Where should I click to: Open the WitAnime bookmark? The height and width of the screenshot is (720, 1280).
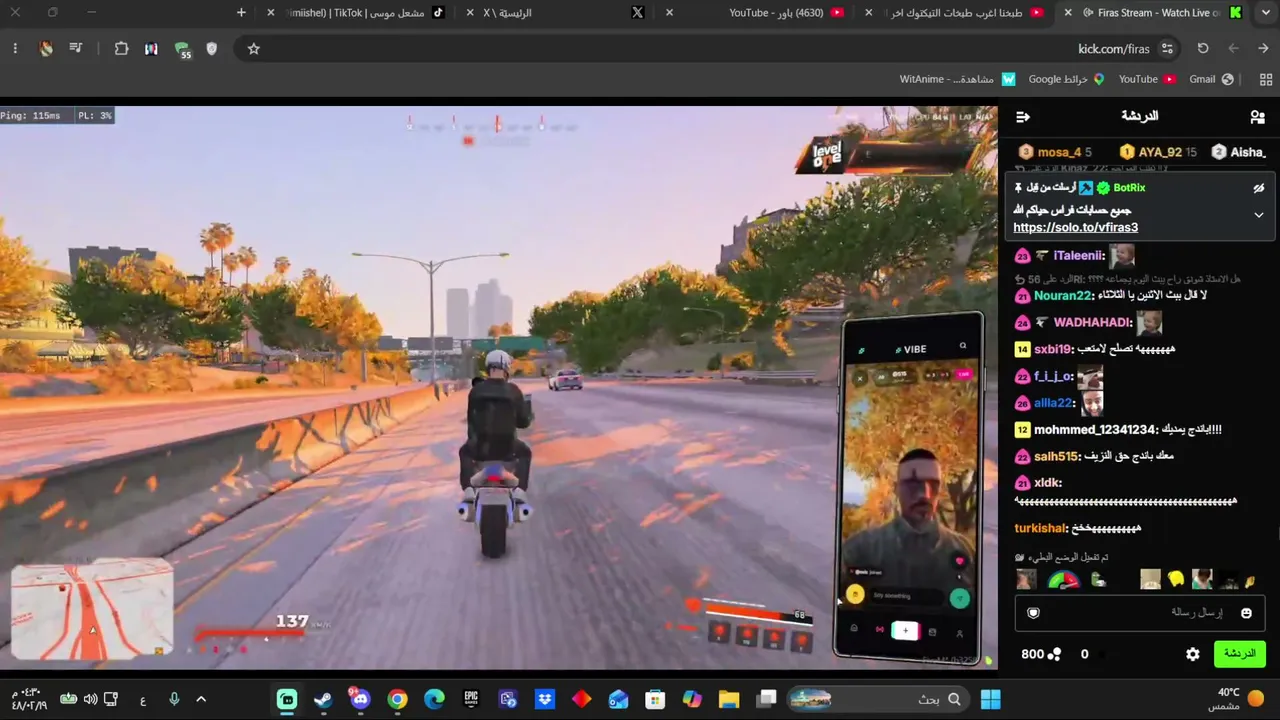pyautogui.click(x=957, y=79)
